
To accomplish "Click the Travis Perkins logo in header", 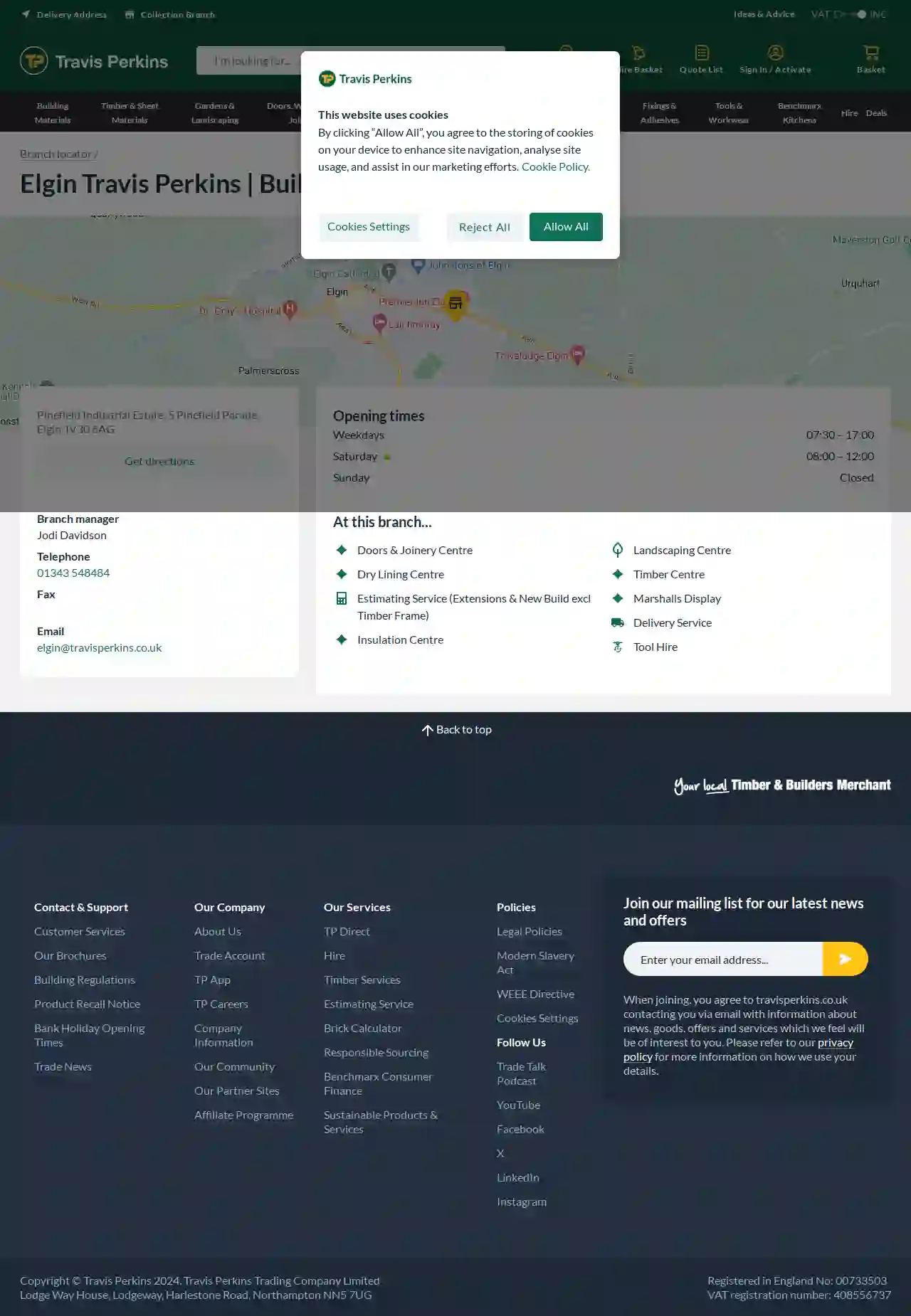I will click(x=94, y=61).
